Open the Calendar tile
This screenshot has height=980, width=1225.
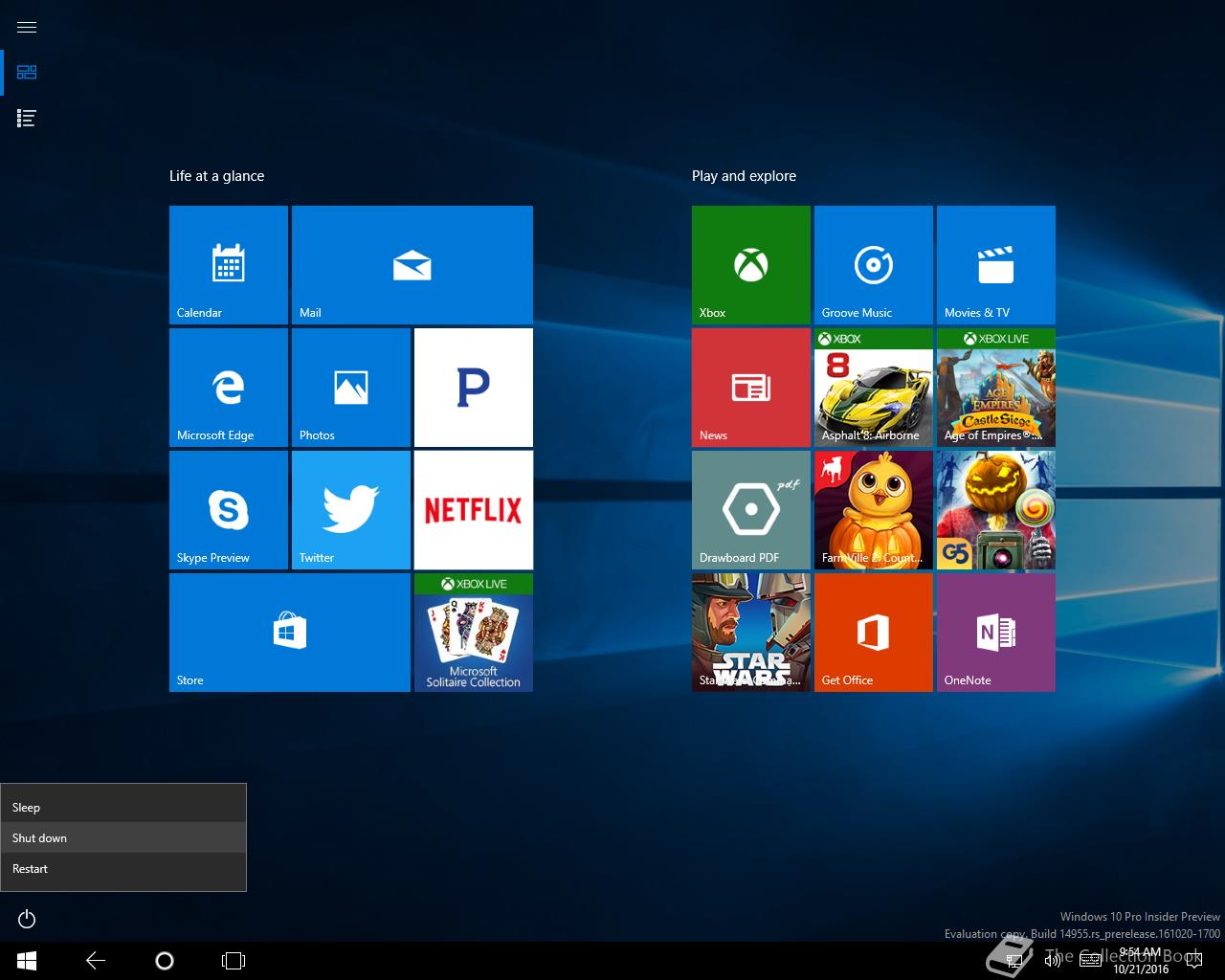(229, 265)
